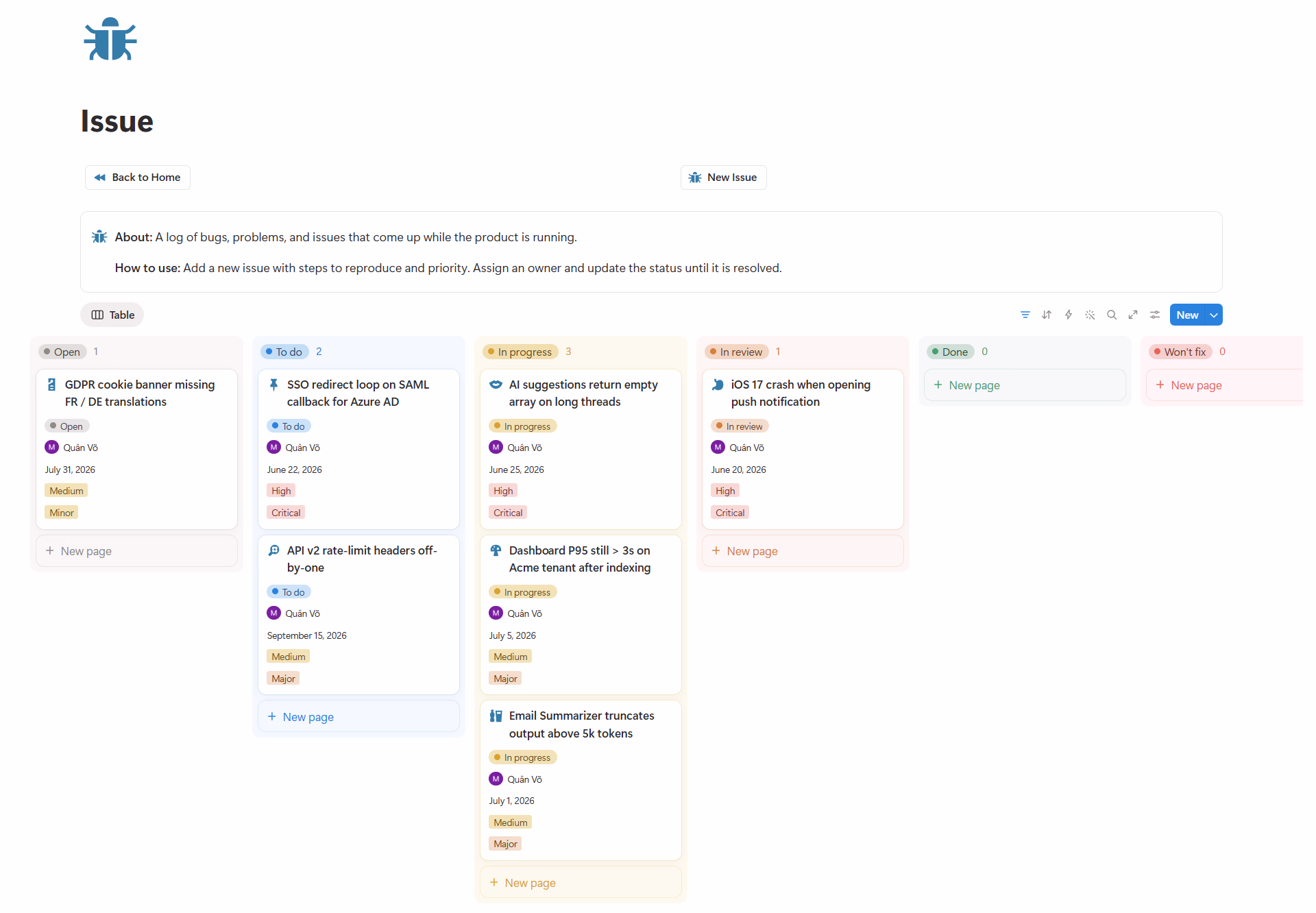Expand the dropdown arrow beside New button
1316x913 pixels.
pyautogui.click(x=1214, y=315)
